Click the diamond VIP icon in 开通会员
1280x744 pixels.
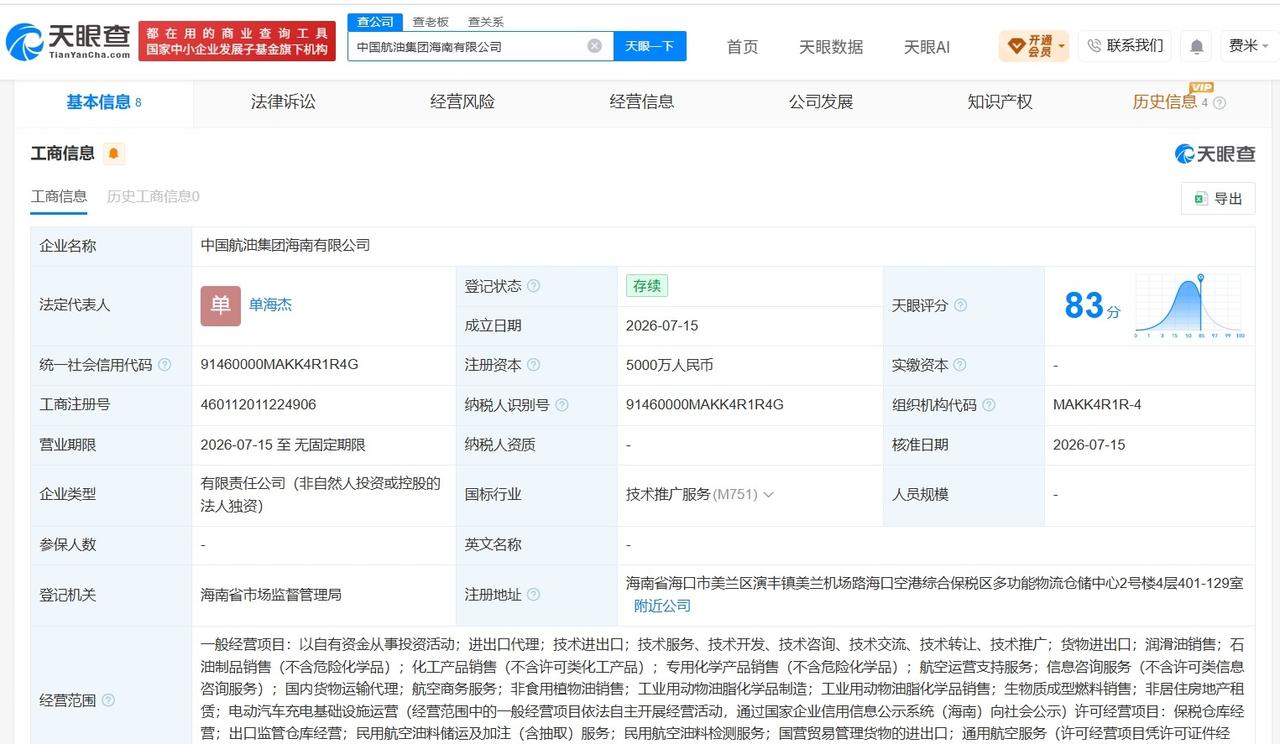[x=1016, y=46]
